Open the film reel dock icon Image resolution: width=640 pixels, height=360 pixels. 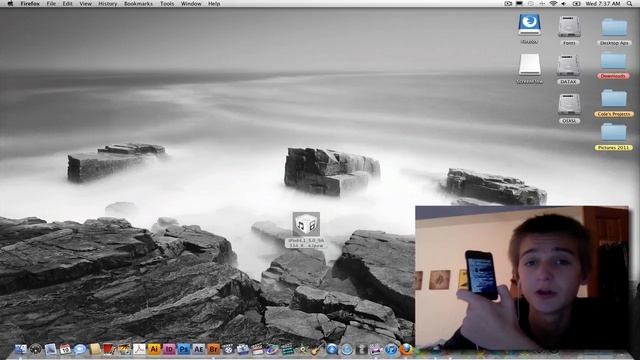tap(228, 349)
